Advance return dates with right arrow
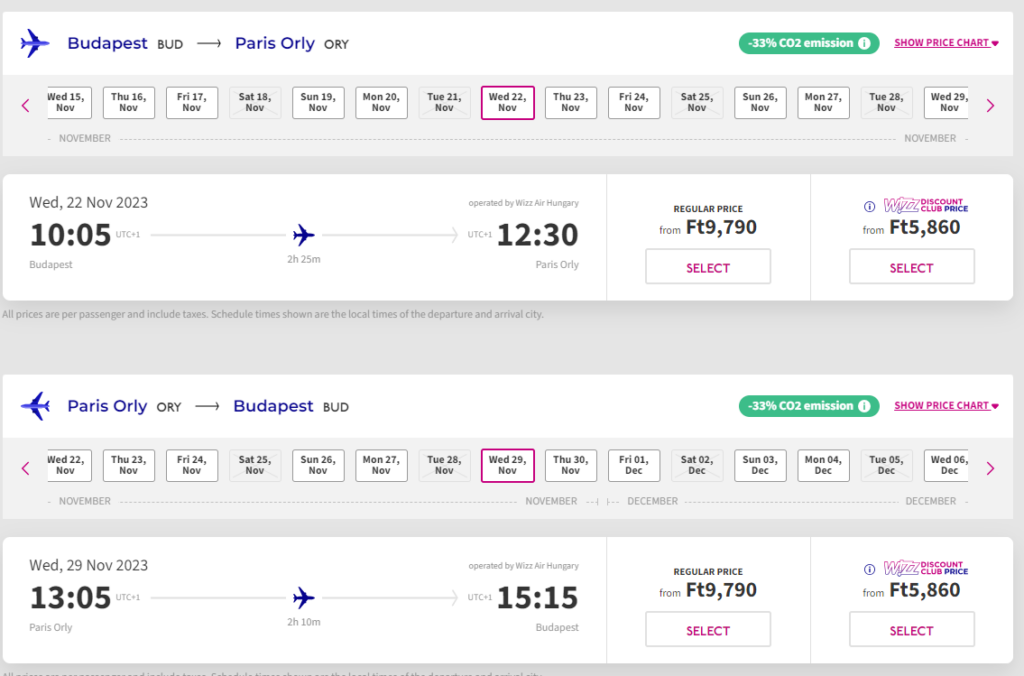1024x676 pixels. coord(990,467)
